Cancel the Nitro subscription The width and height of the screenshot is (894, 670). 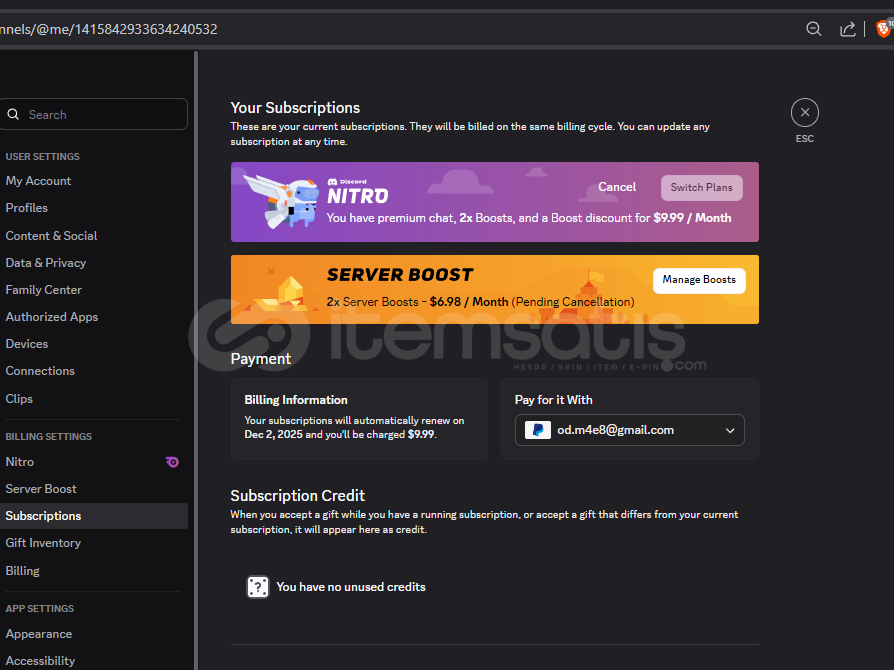coord(617,187)
